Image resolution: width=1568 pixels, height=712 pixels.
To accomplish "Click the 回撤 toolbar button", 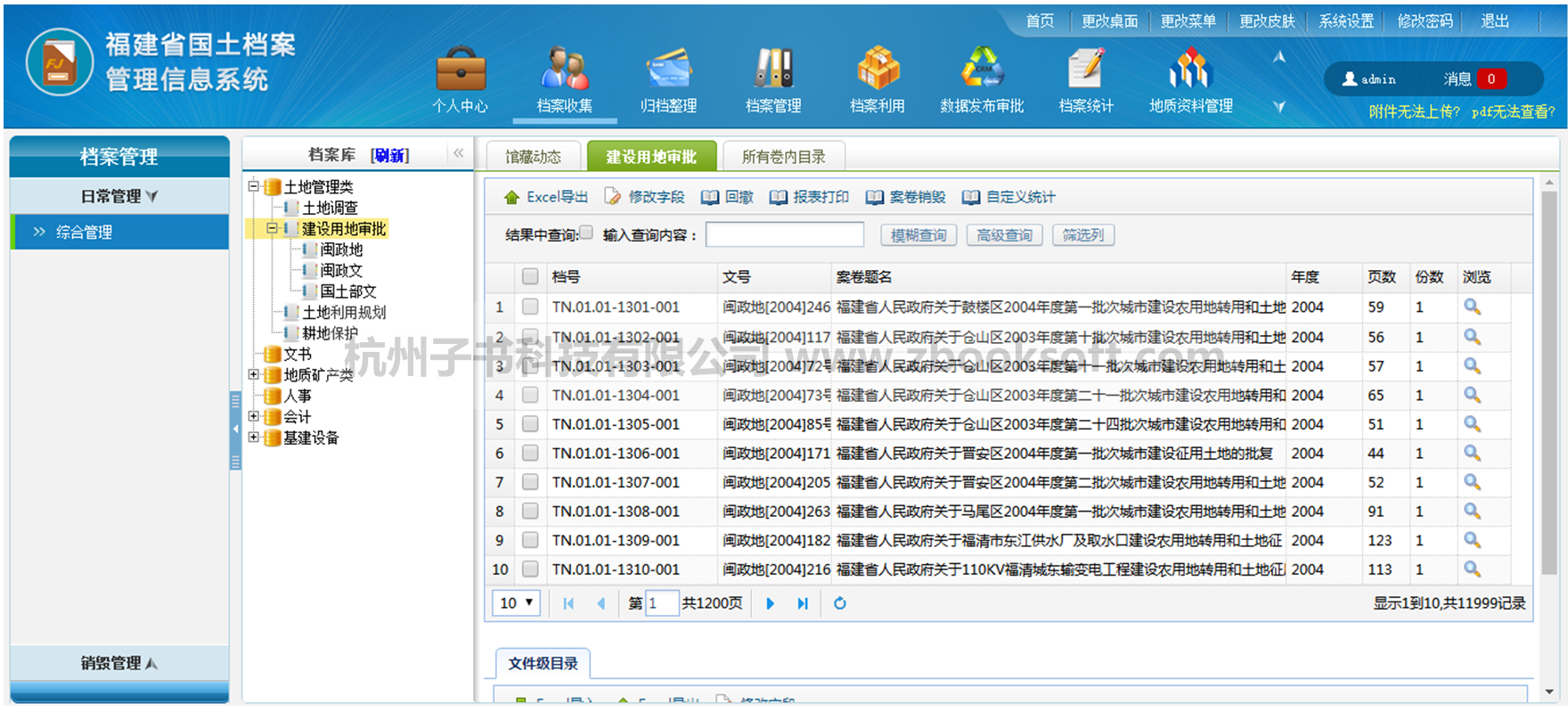I will click(x=727, y=197).
